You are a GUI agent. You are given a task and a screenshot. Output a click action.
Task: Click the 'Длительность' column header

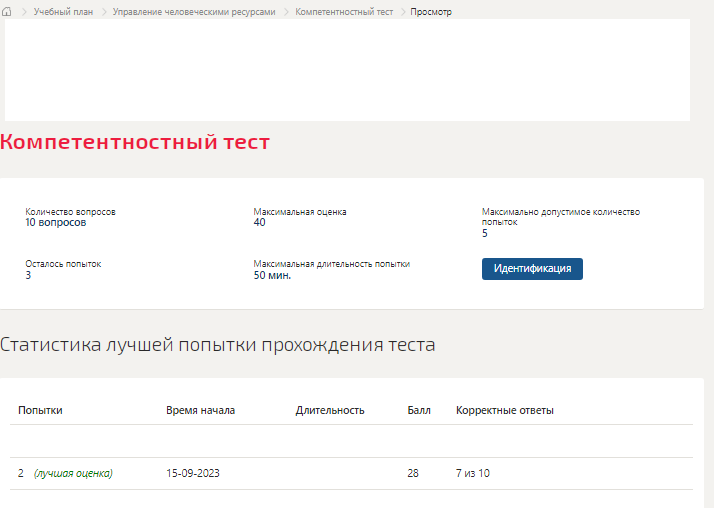[x=330, y=410]
